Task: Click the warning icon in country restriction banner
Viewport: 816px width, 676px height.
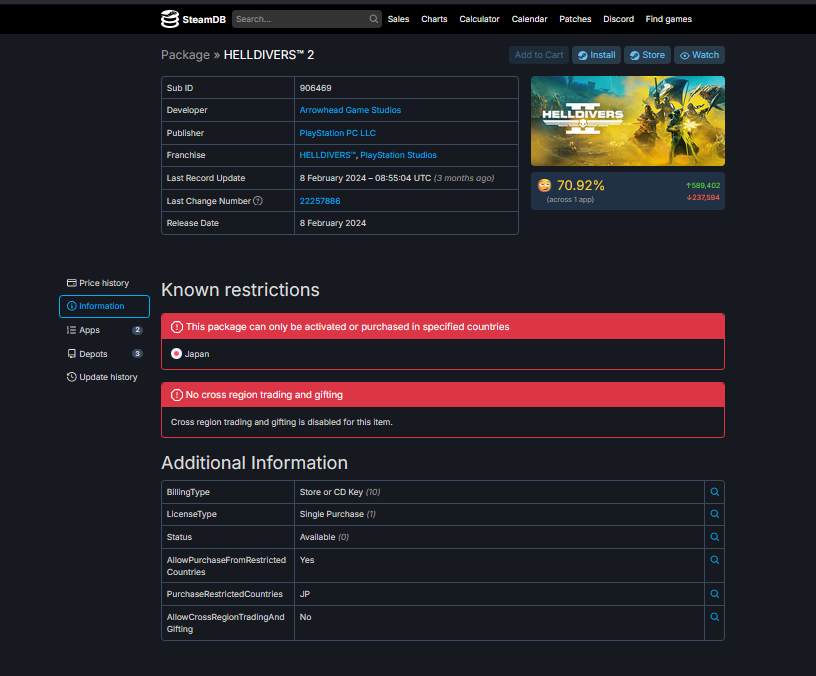Action: click(177, 327)
